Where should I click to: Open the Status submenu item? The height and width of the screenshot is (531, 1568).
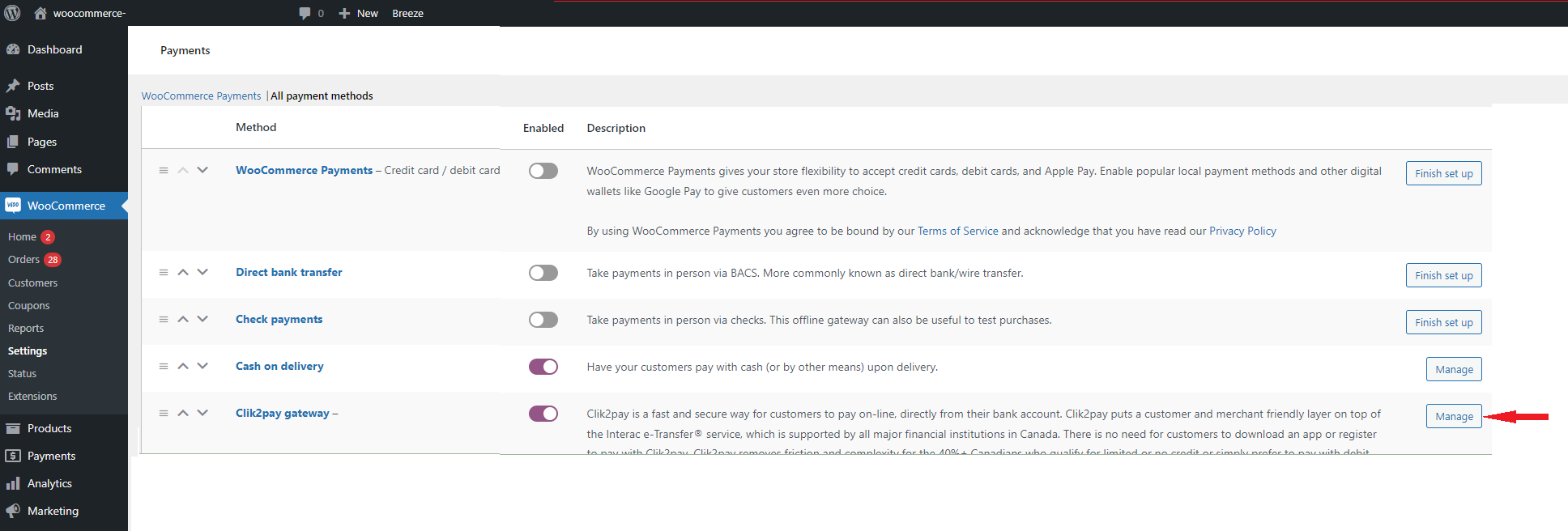pos(23,373)
